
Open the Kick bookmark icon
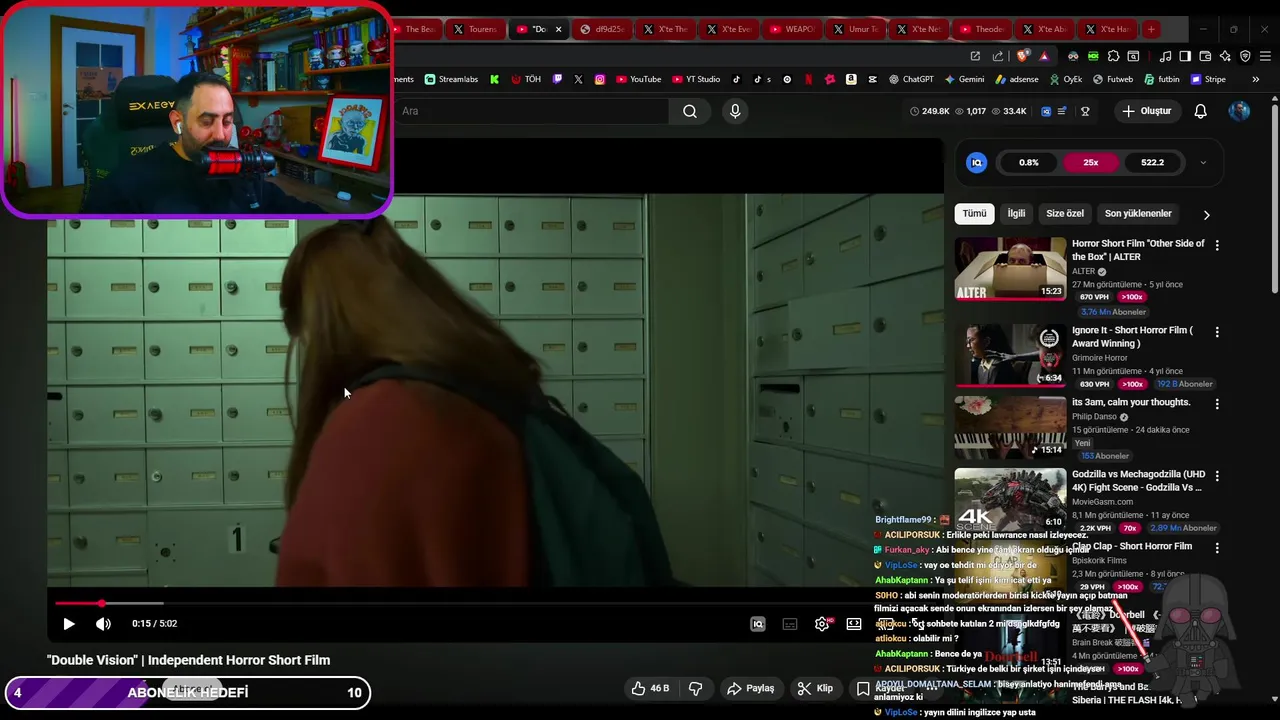coord(494,79)
